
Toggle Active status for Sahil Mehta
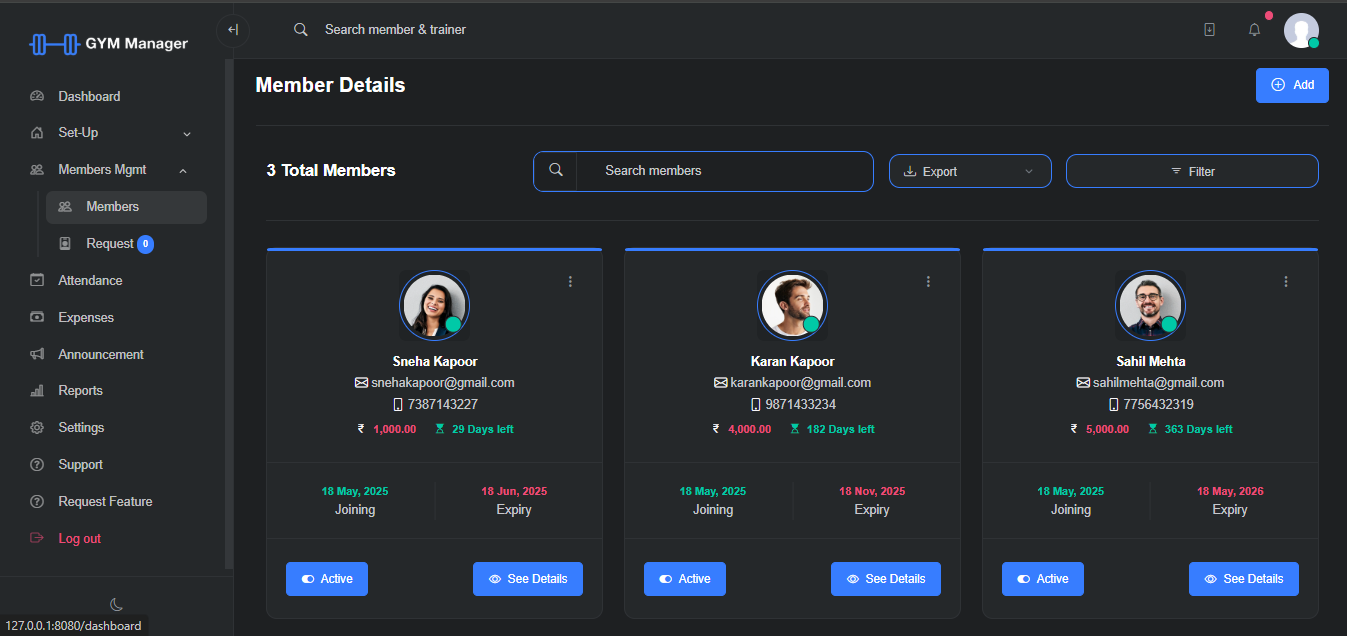pyautogui.click(x=1043, y=579)
